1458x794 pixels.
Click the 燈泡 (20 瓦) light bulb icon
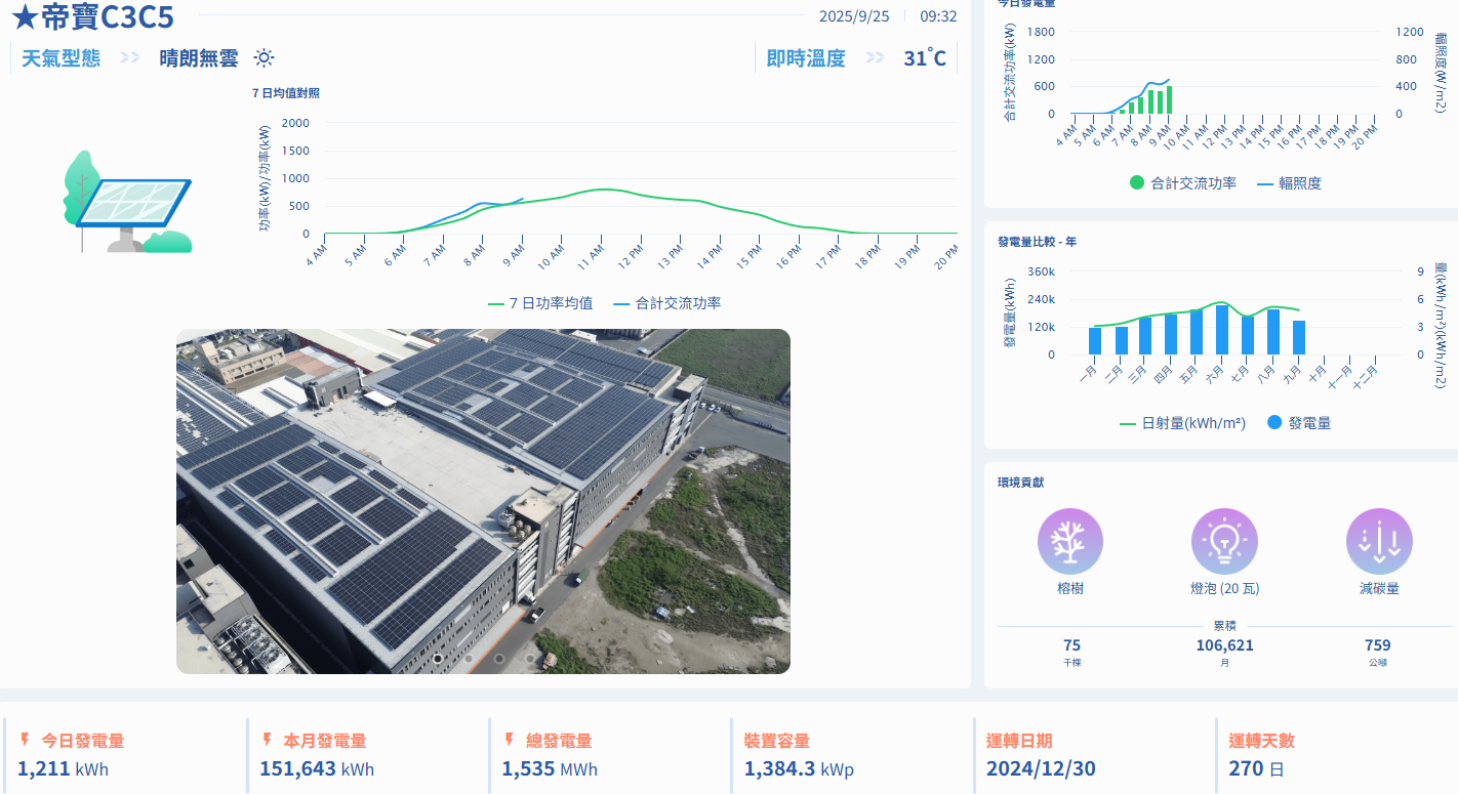[1224, 541]
